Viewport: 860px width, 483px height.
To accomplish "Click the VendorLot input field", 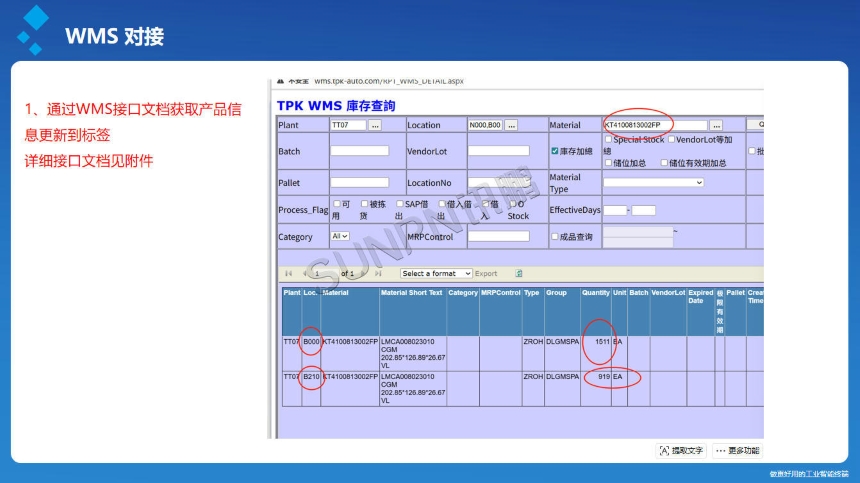I will click(x=499, y=151).
